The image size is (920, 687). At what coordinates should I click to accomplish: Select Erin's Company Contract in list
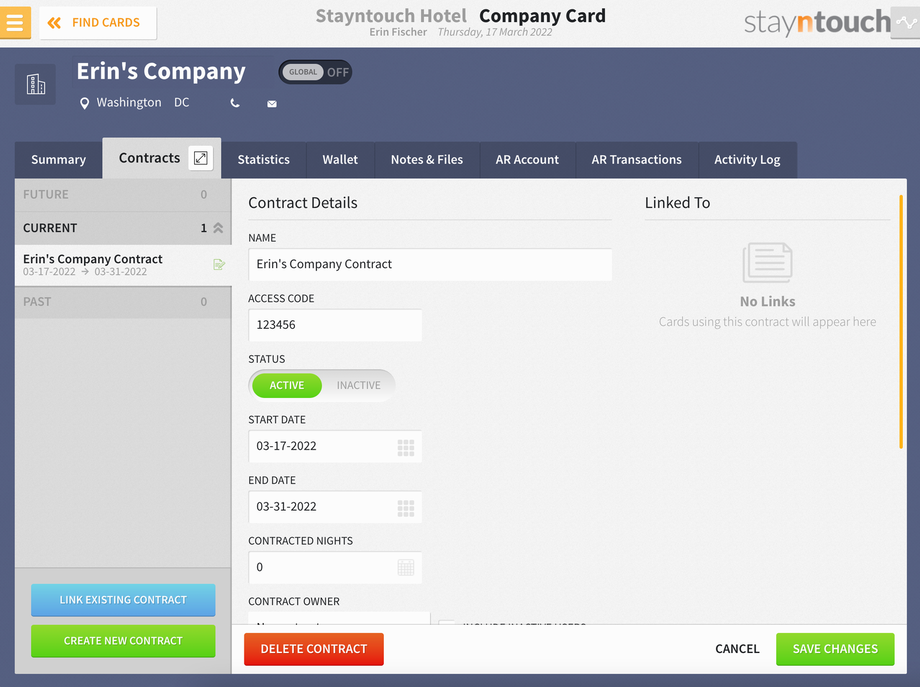click(123, 265)
